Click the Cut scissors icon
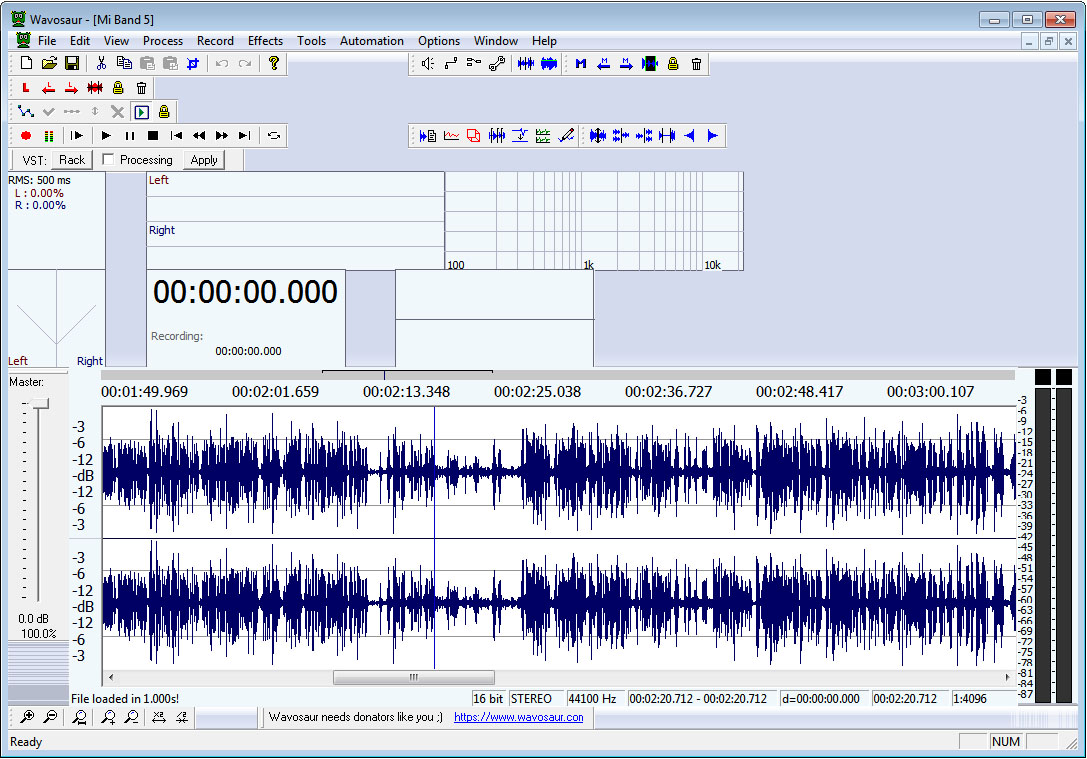This screenshot has height=759, width=1087. pos(101,63)
